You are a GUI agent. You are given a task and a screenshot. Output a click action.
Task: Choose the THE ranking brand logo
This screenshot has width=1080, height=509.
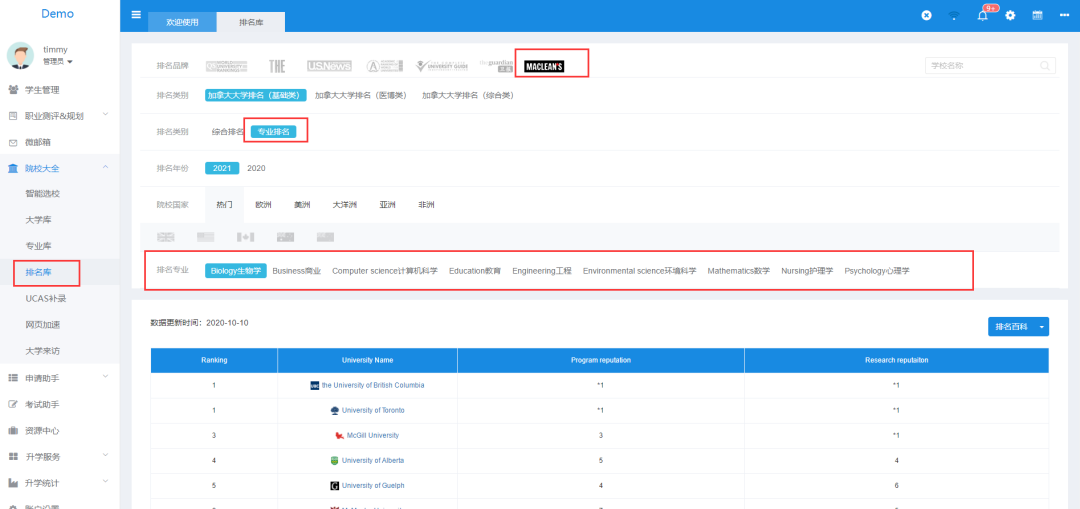[277, 66]
